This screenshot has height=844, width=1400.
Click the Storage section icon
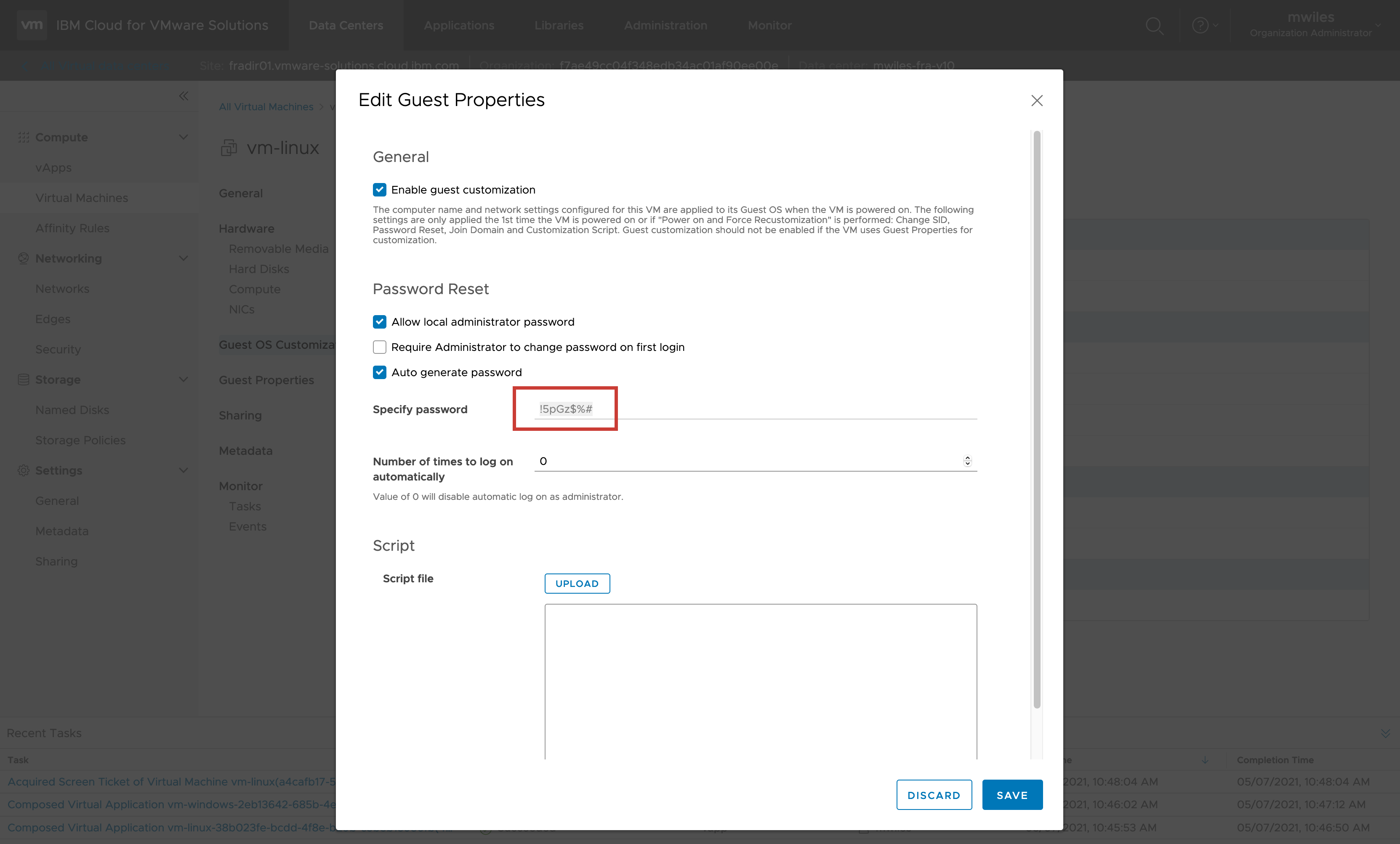tap(23, 380)
